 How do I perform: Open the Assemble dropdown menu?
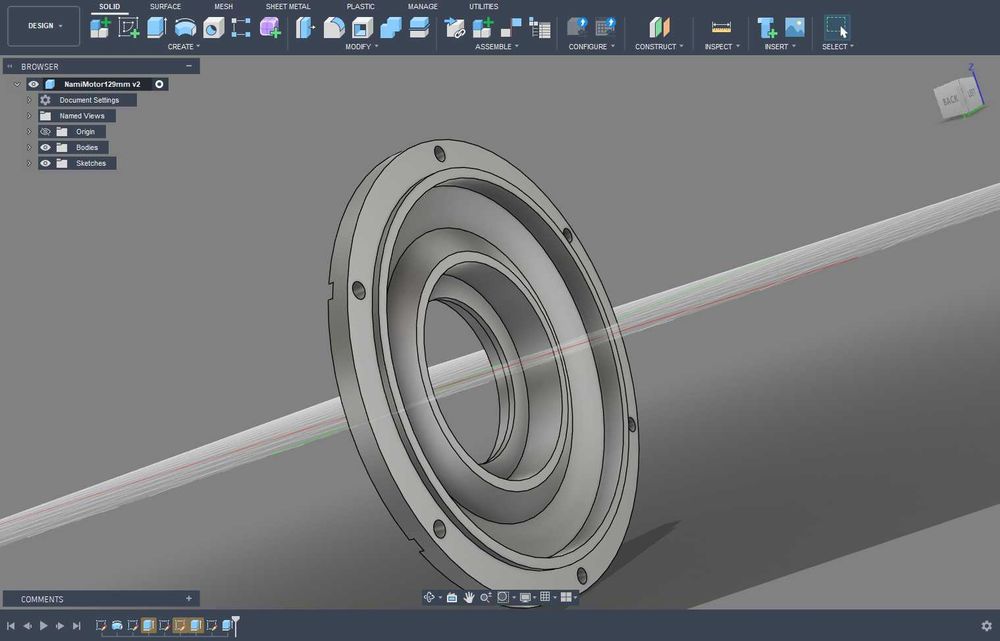point(497,47)
